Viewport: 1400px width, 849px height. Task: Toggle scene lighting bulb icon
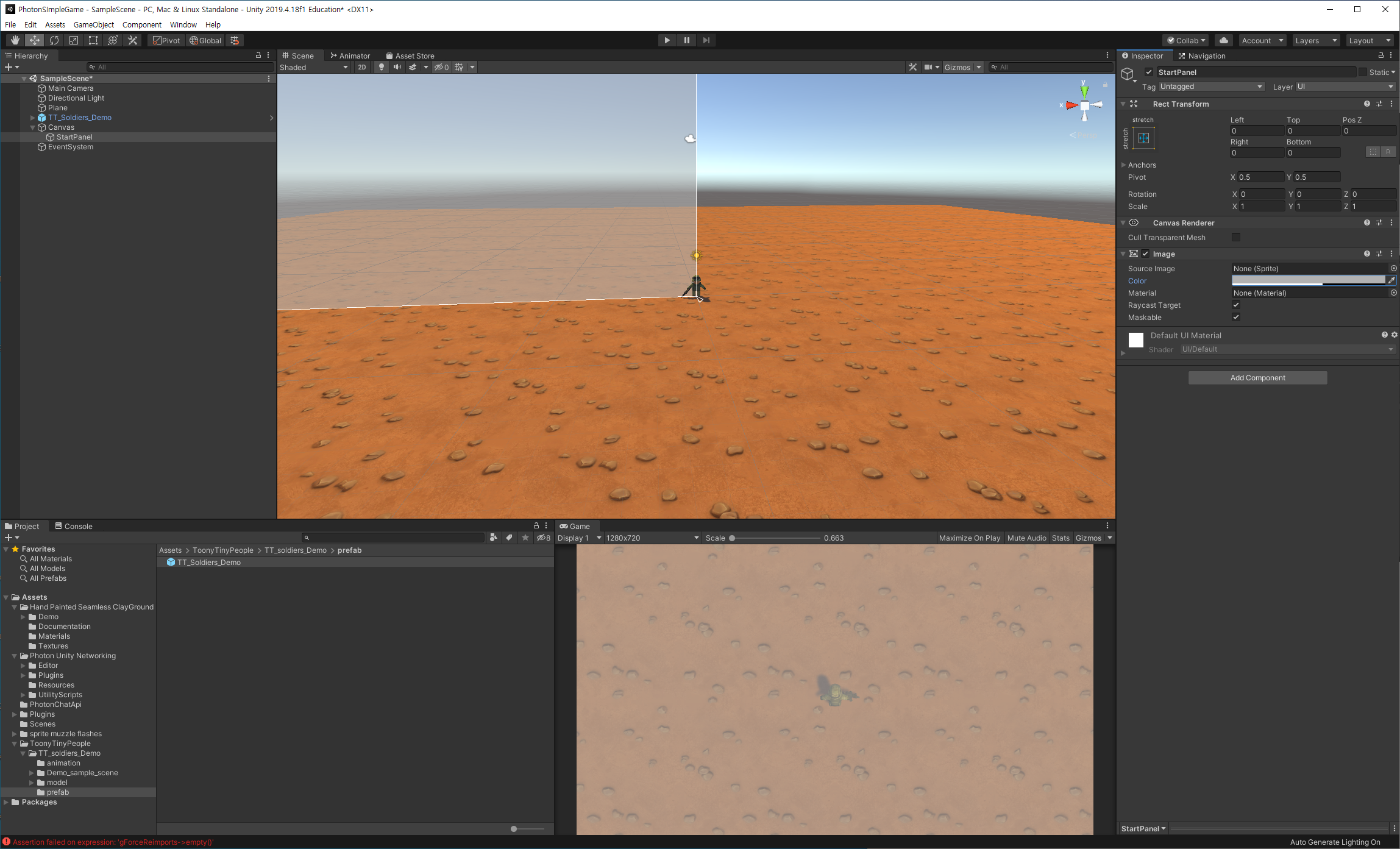point(382,67)
